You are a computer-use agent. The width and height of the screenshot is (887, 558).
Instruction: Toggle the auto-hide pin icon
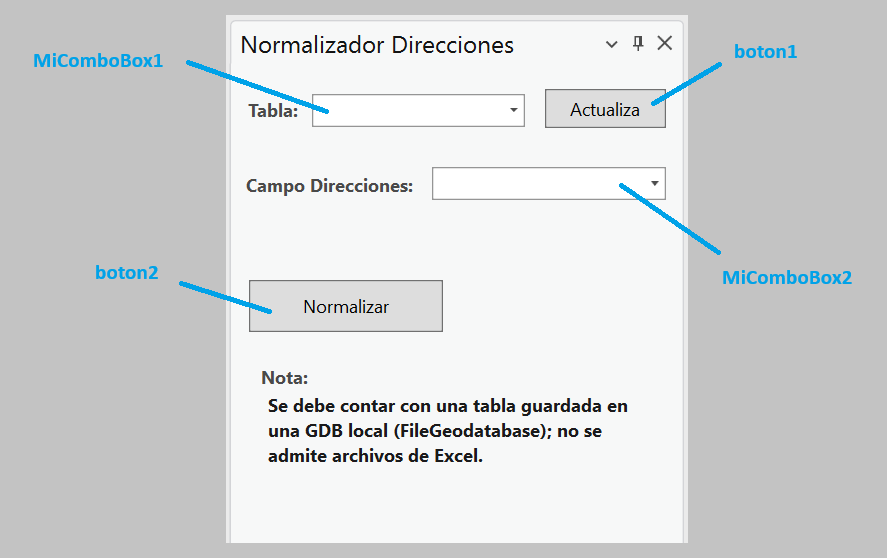click(x=638, y=44)
